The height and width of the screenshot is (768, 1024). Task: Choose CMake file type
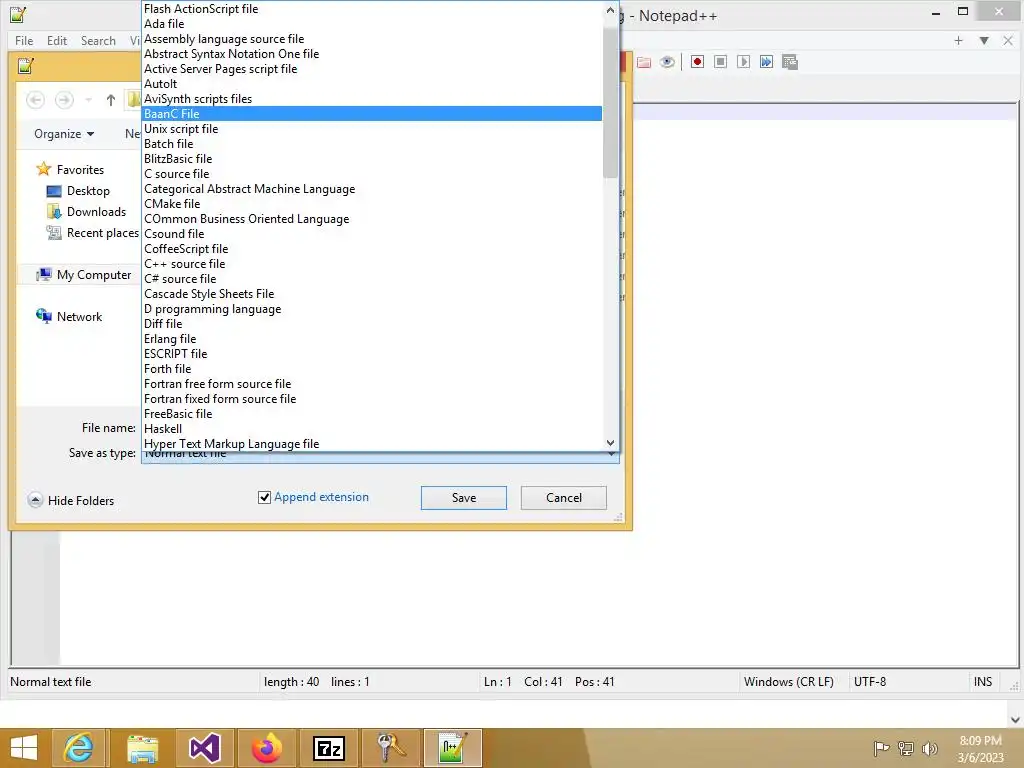pos(372,204)
